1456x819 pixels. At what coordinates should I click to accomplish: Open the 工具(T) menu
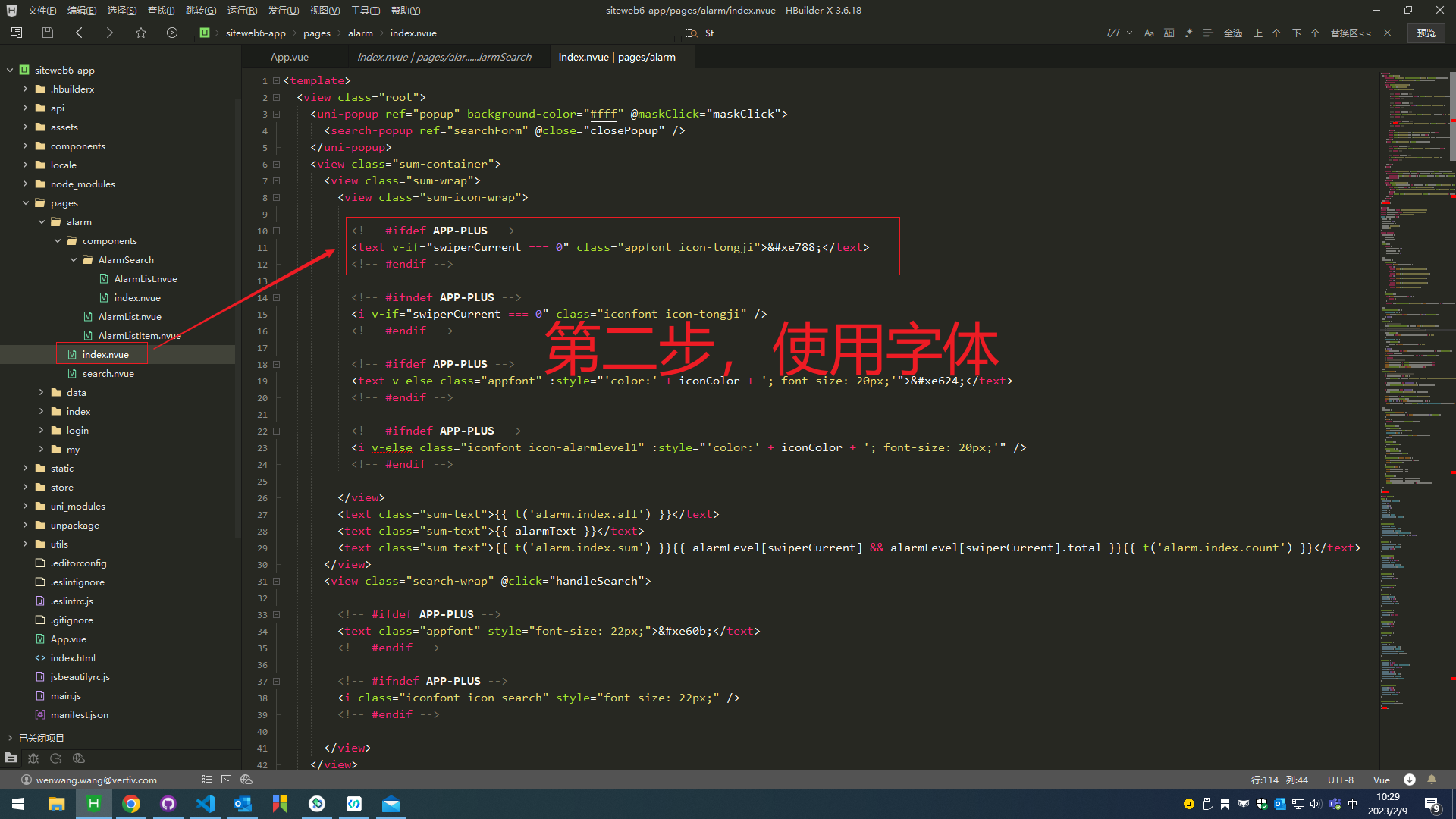[x=366, y=10]
